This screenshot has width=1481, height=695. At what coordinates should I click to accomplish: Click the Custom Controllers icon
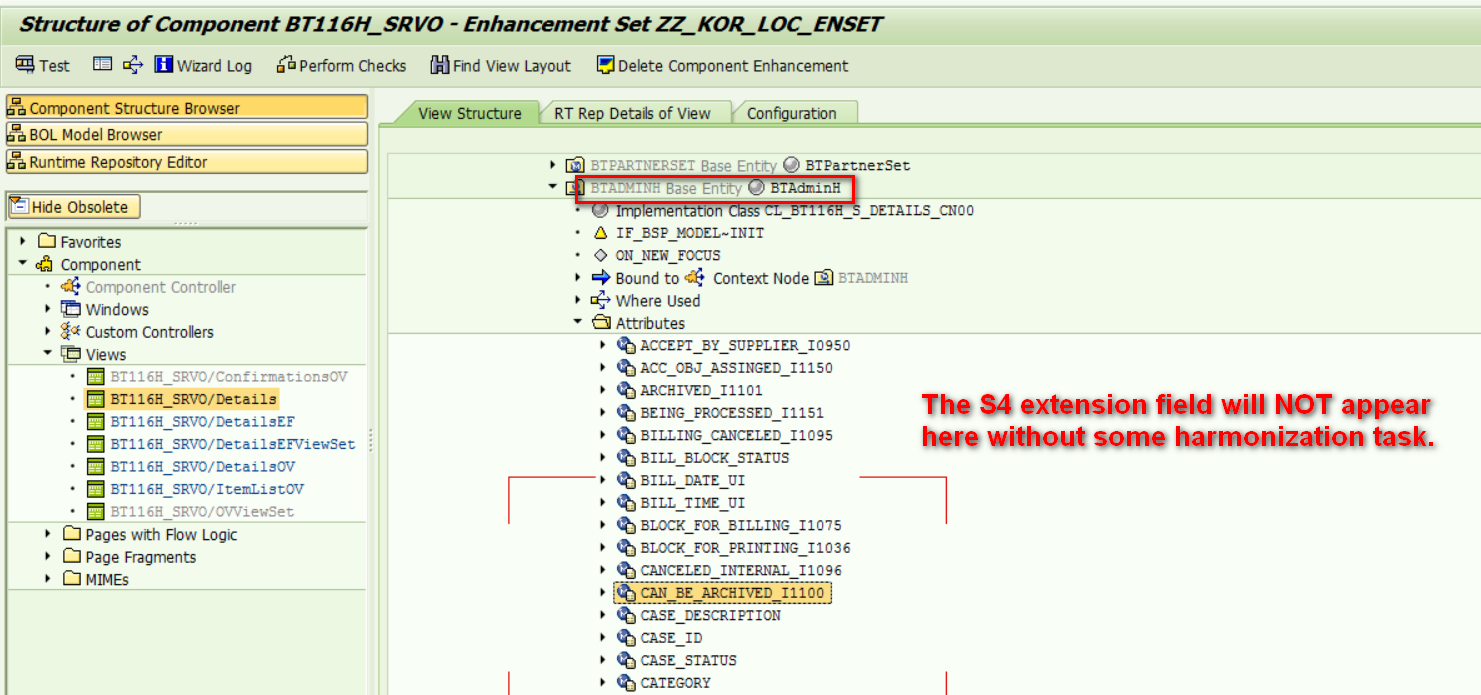(x=70, y=331)
